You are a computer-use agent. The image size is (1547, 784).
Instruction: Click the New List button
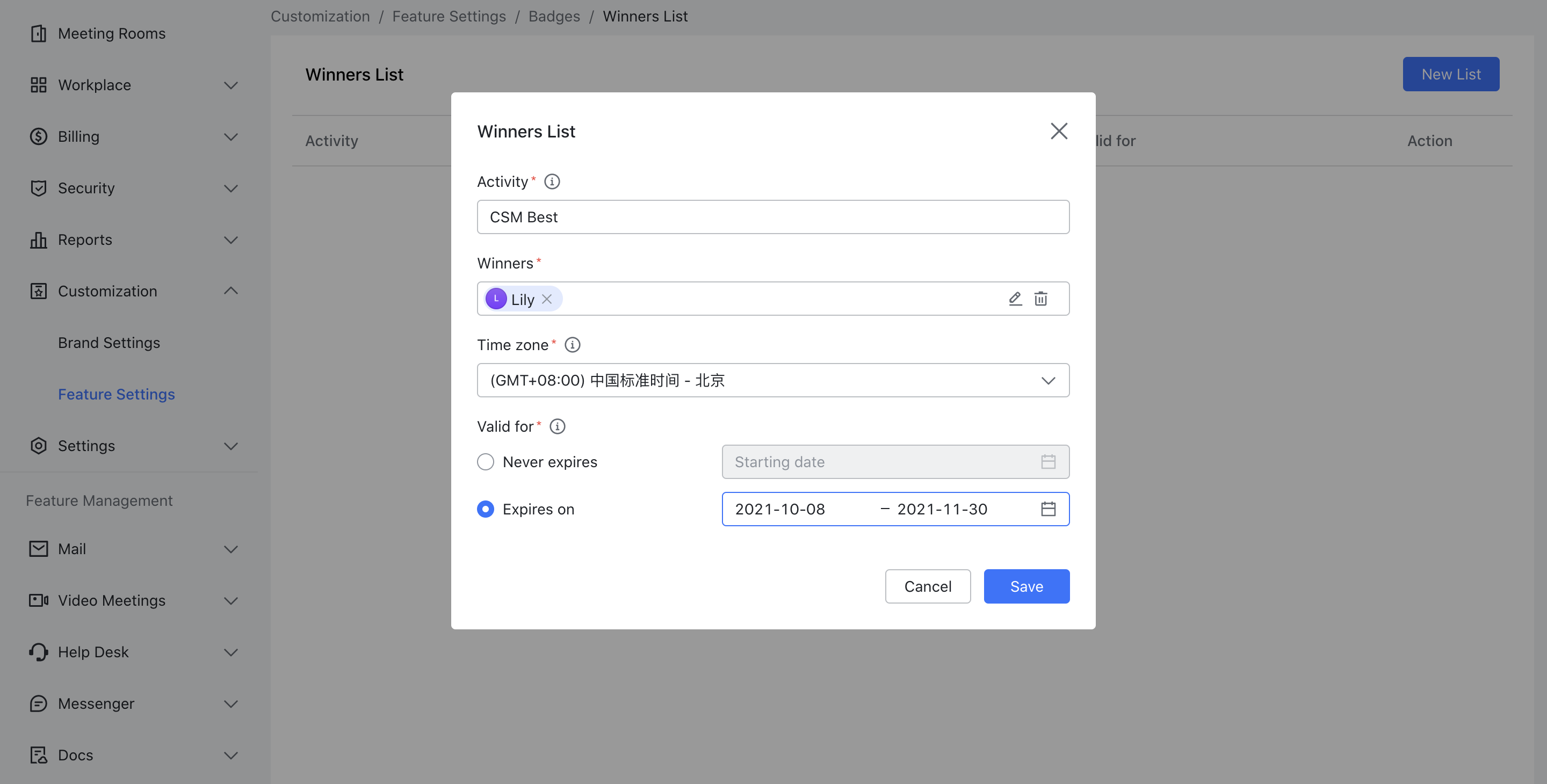point(1451,74)
